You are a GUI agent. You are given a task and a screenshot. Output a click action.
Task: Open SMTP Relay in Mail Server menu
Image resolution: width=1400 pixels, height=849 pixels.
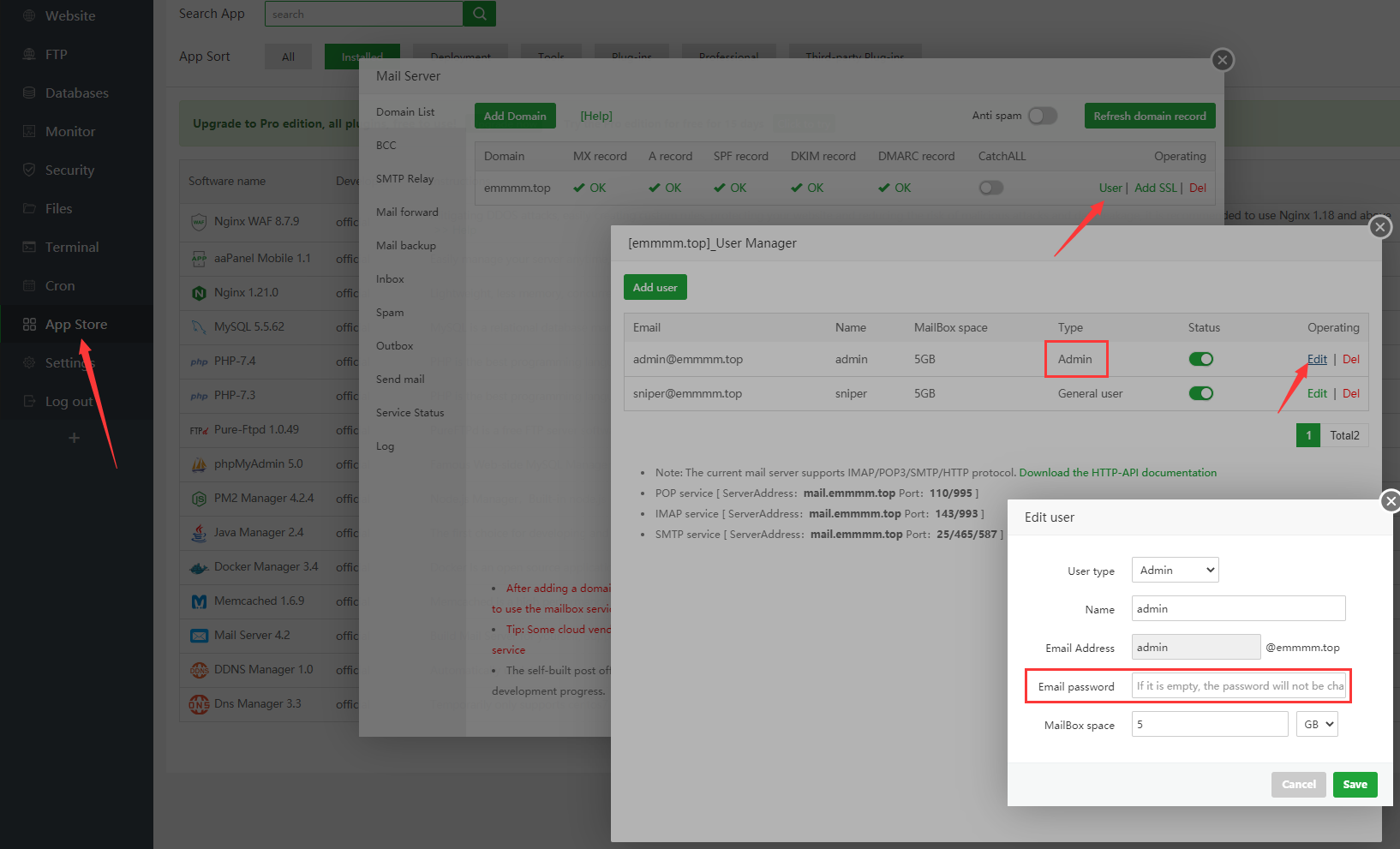405,179
